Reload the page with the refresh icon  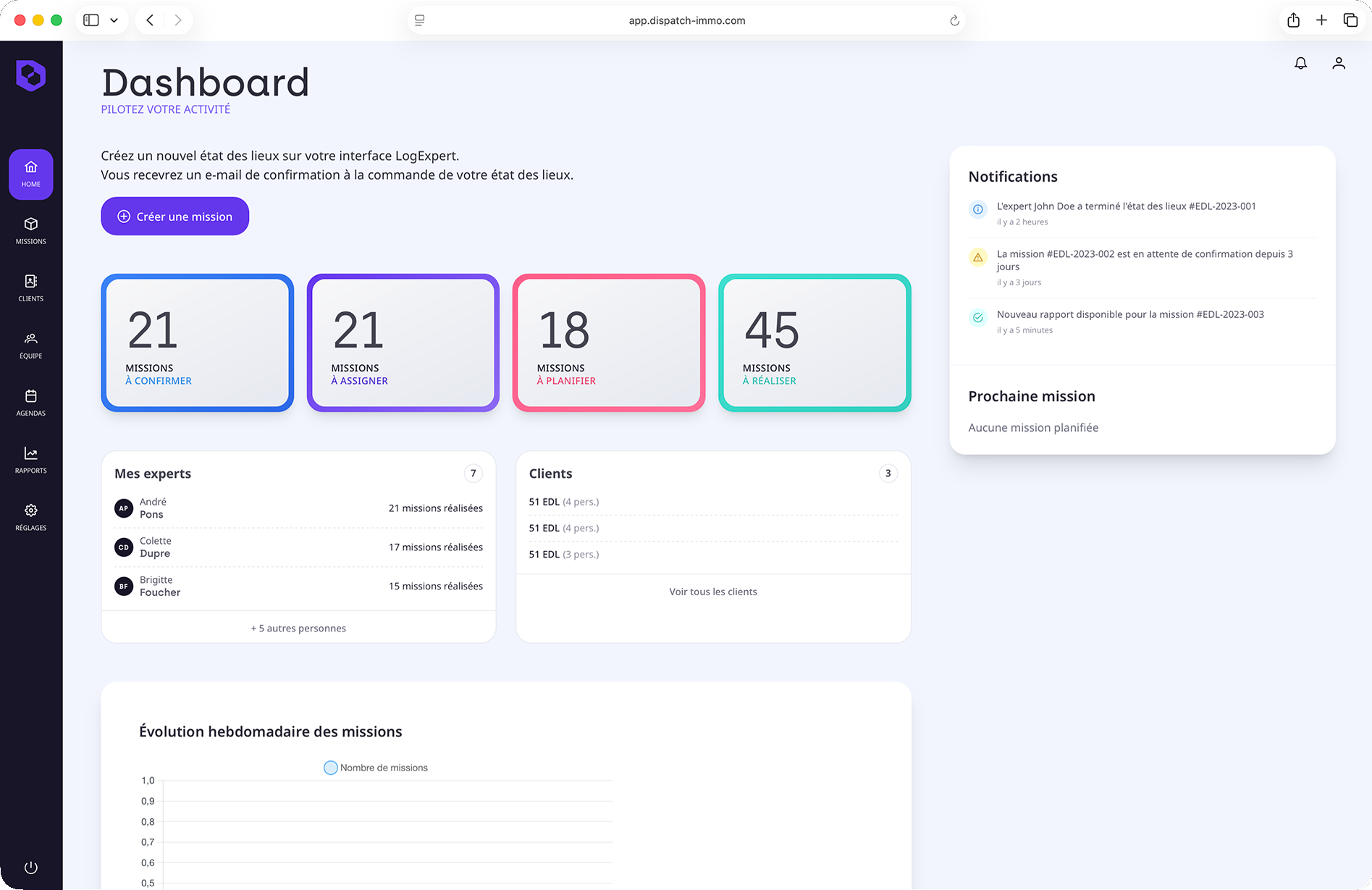[954, 20]
